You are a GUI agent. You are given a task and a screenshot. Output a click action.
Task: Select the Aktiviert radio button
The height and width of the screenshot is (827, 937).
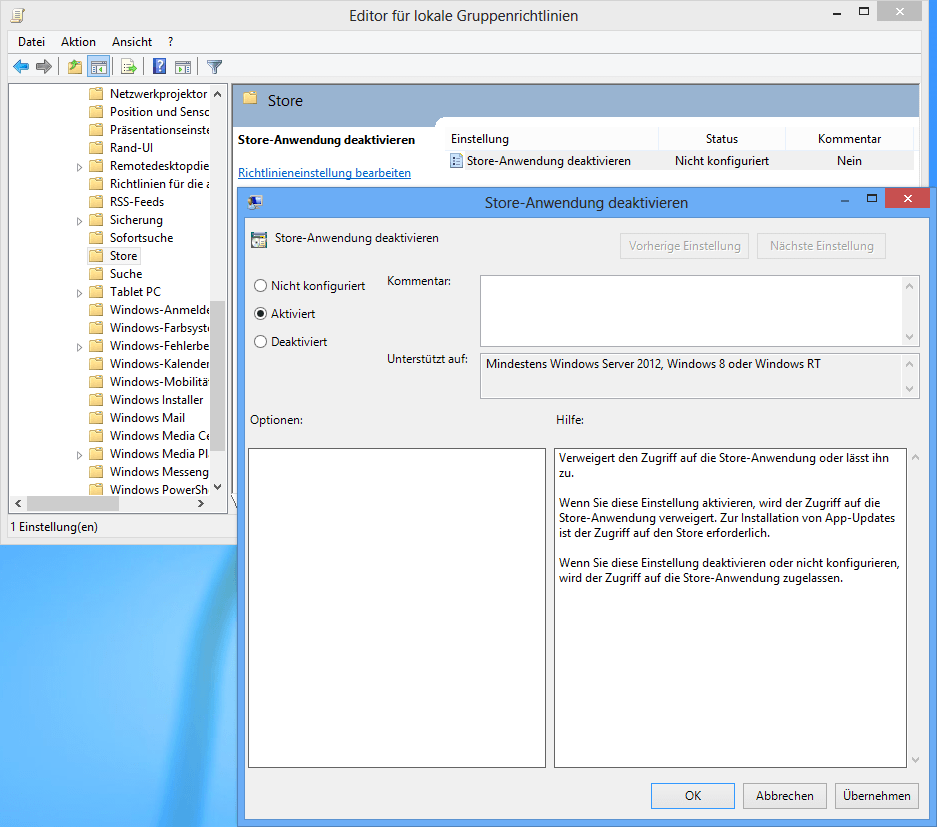click(x=260, y=314)
